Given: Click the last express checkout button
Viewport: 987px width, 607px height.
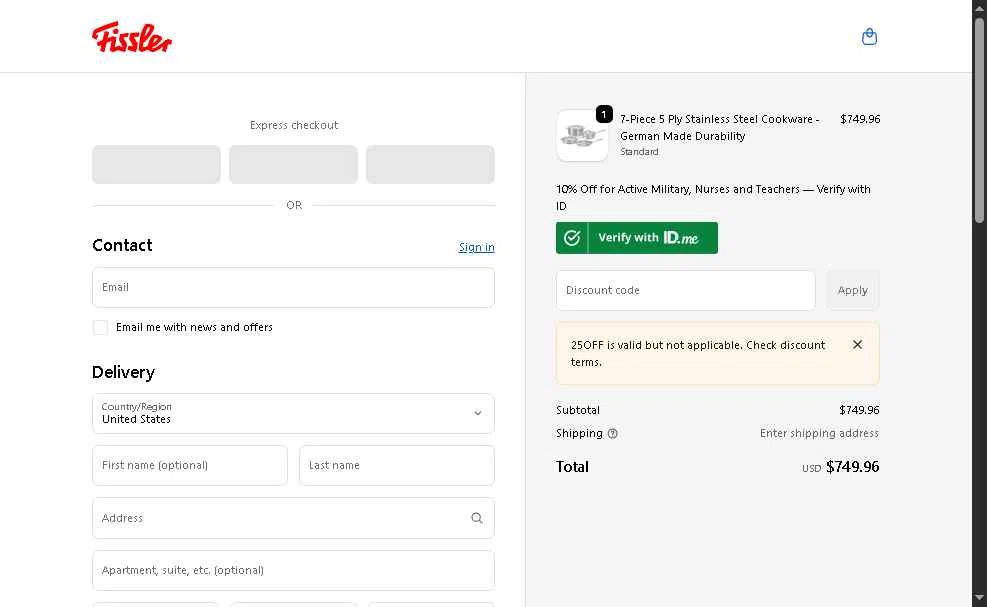Looking at the screenshot, I should click(x=431, y=164).
